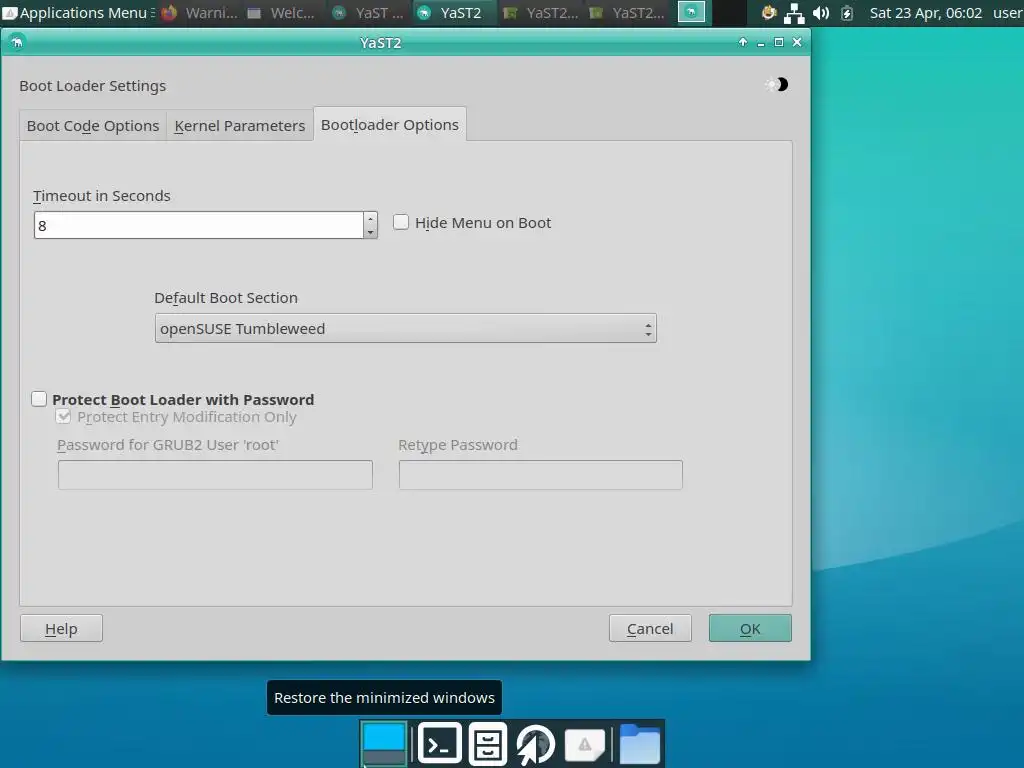Toggle the dark mode moon icon

pyautogui.click(x=777, y=85)
